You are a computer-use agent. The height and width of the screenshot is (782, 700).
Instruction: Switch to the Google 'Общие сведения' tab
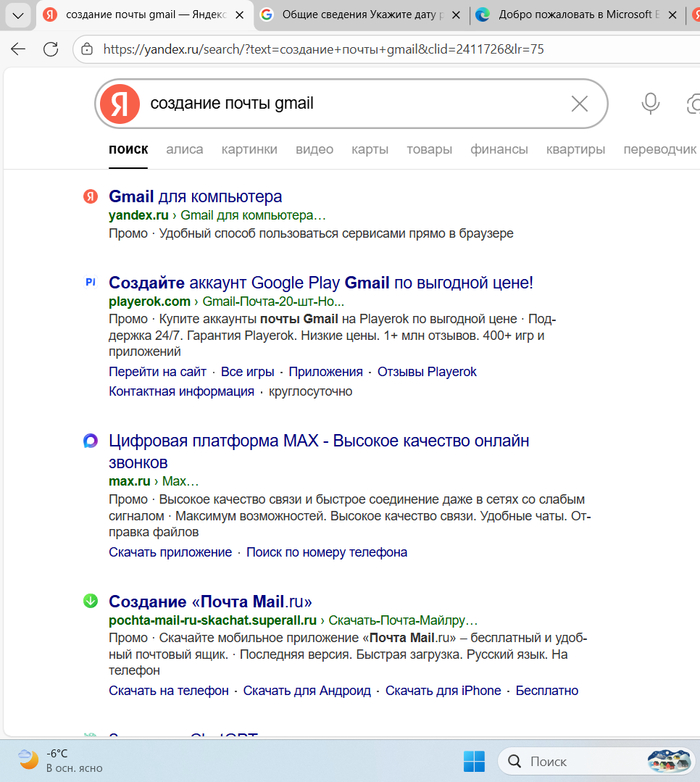coord(358,15)
